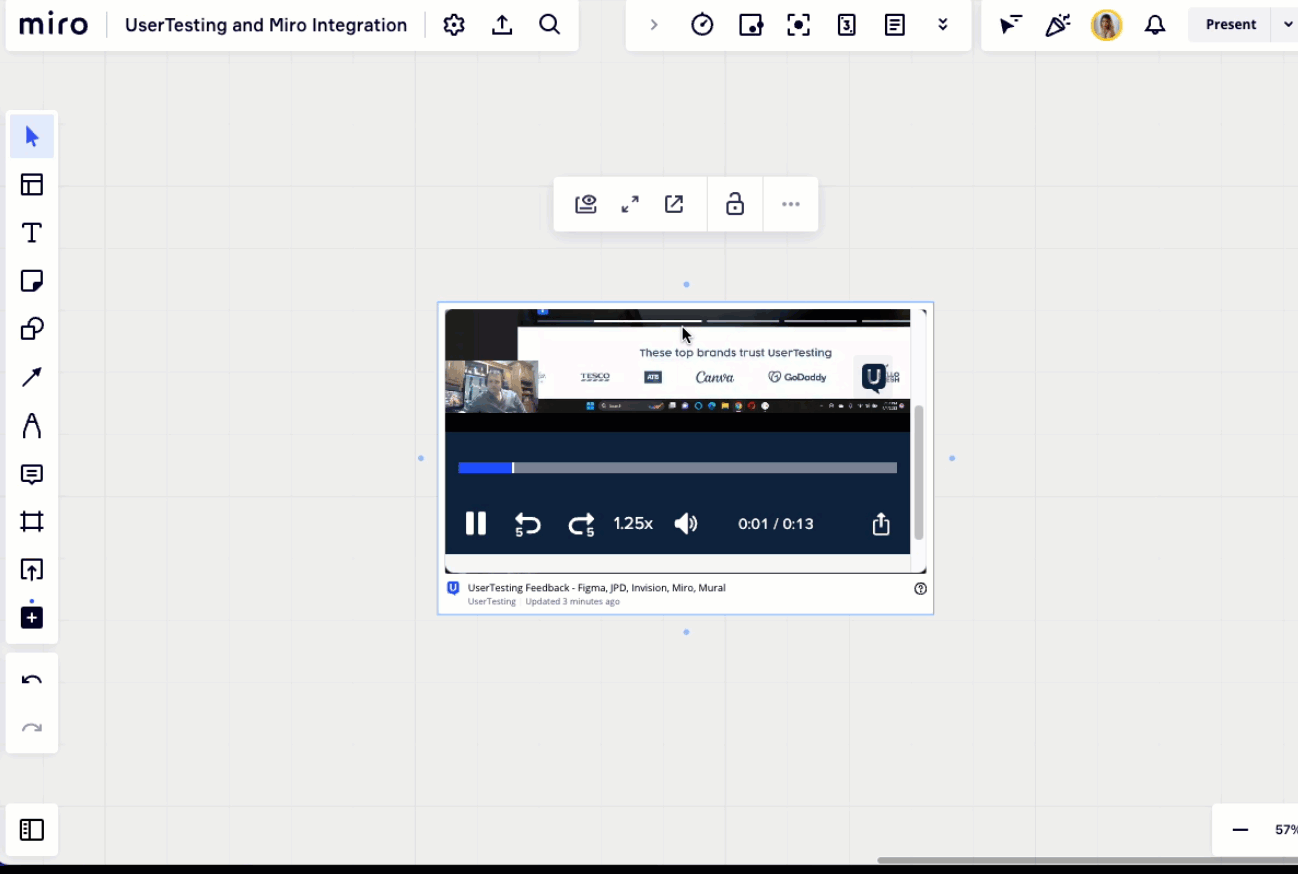Export the board with upload icon
The image size is (1298, 874).
[502, 25]
